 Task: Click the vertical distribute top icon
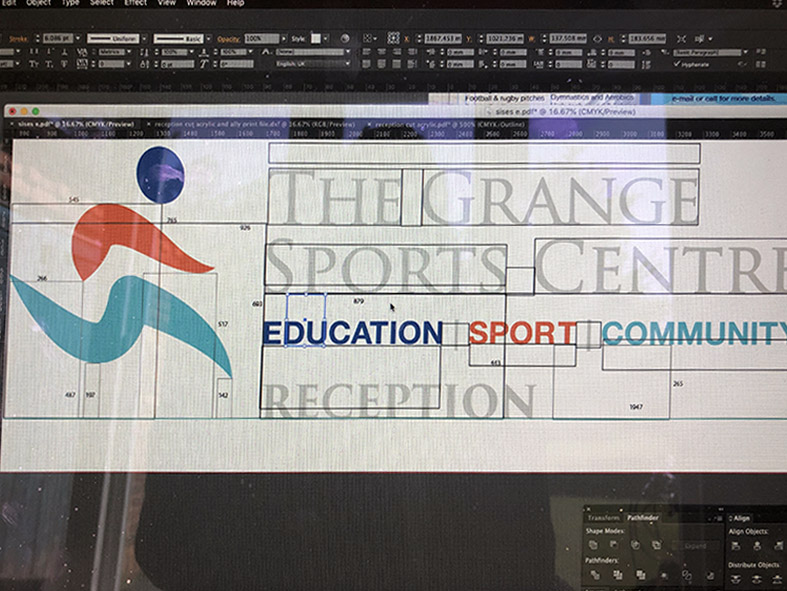point(736,579)
